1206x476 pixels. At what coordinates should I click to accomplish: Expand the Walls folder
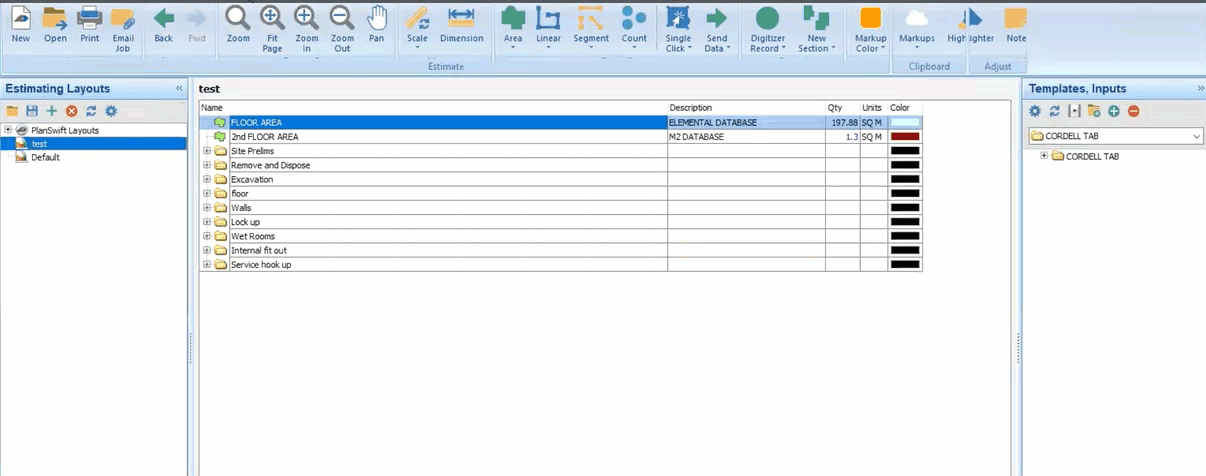(x=207, y=208)
